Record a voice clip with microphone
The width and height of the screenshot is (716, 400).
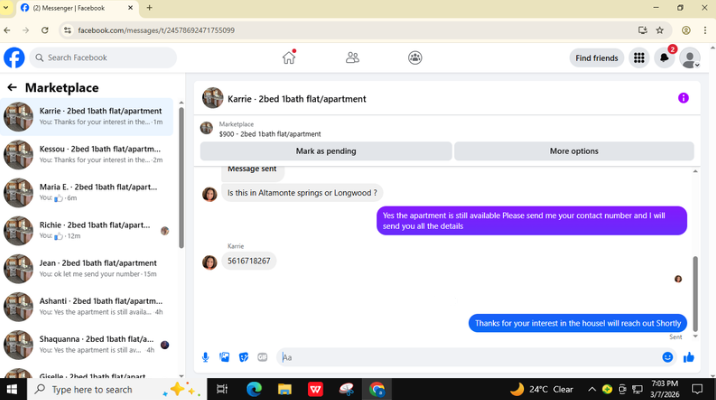[x=205, y=357]
